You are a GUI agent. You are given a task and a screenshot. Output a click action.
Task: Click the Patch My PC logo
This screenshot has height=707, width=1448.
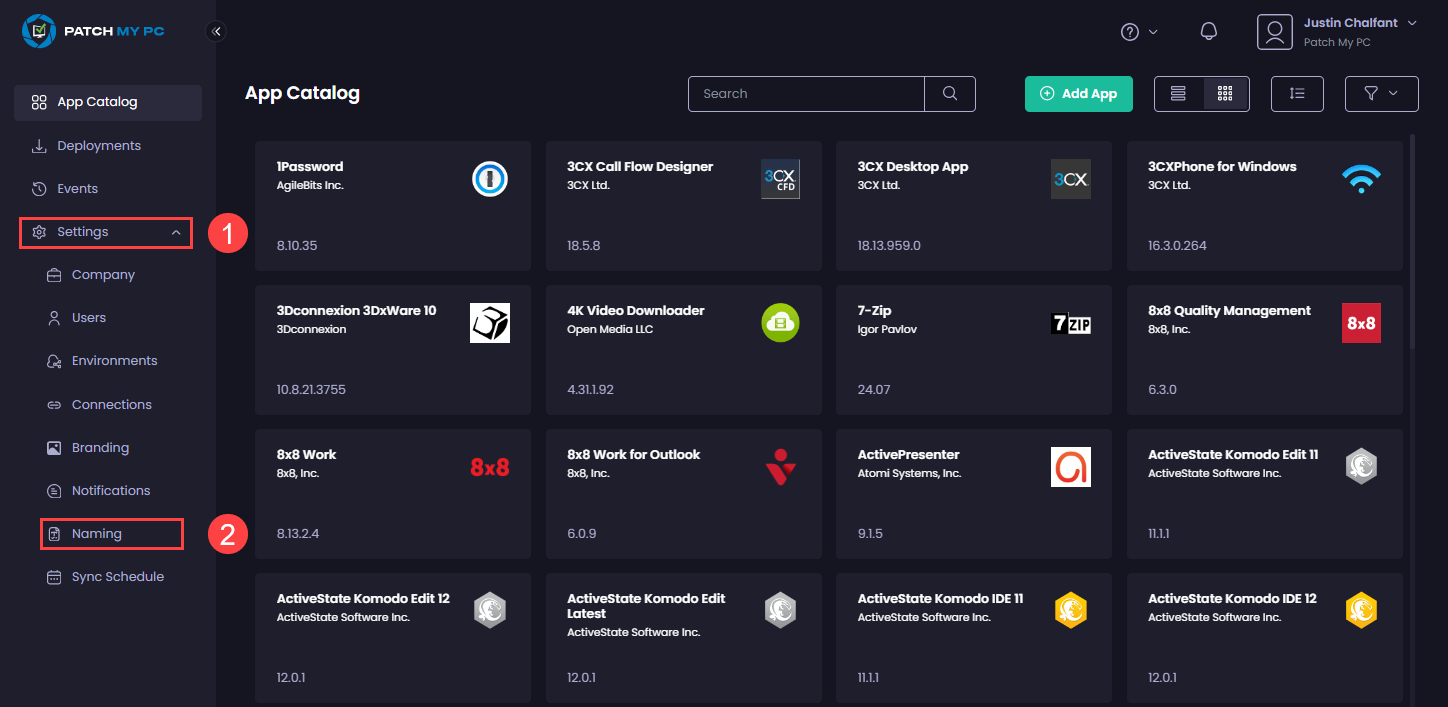click(x=93, y=31)
